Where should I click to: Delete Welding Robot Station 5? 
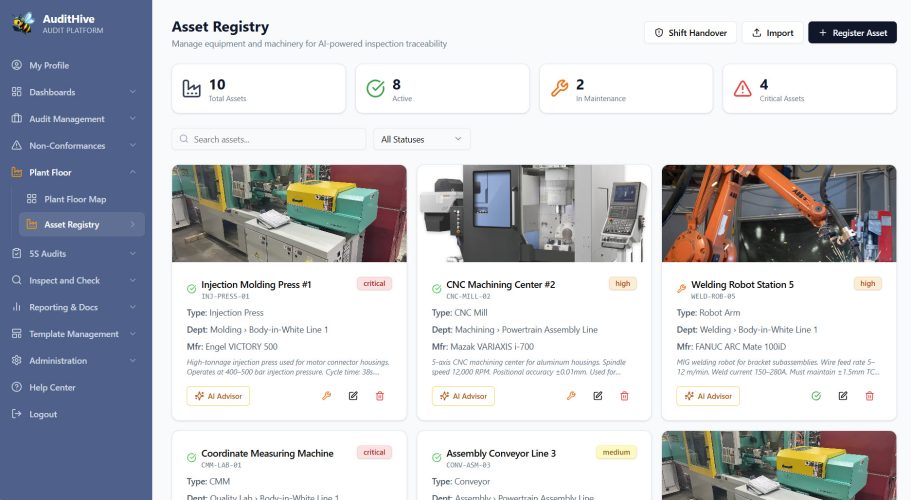[870, 396]
